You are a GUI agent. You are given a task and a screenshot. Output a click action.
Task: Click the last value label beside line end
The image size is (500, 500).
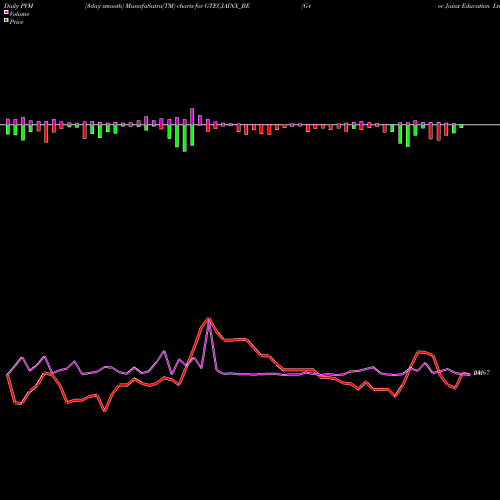(x=482, y=373)
